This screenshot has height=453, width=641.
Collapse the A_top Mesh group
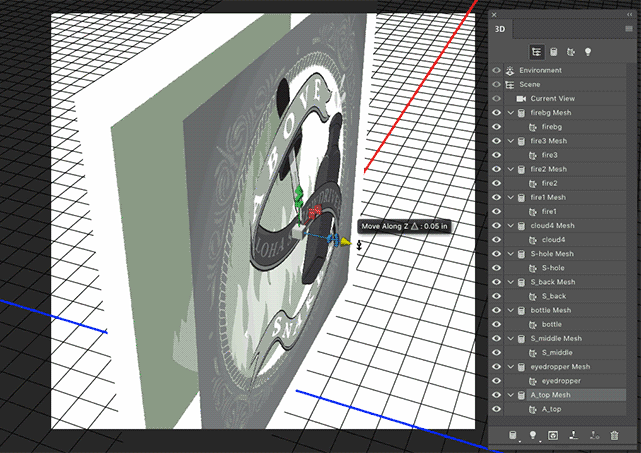coord(511,395)
